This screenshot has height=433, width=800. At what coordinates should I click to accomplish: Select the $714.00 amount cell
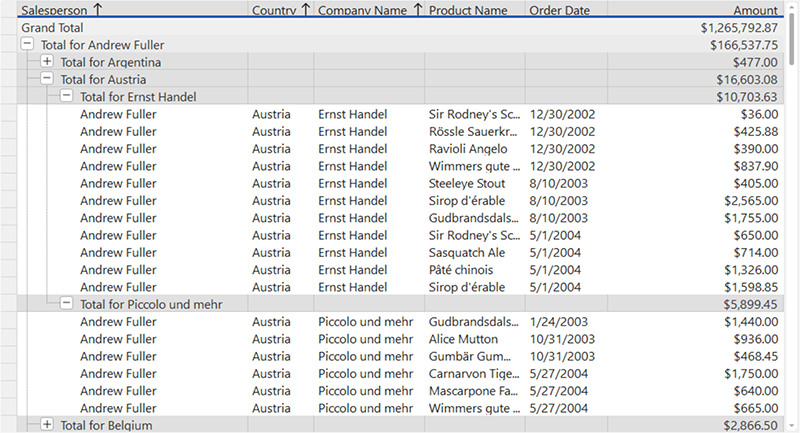point(695,252)
